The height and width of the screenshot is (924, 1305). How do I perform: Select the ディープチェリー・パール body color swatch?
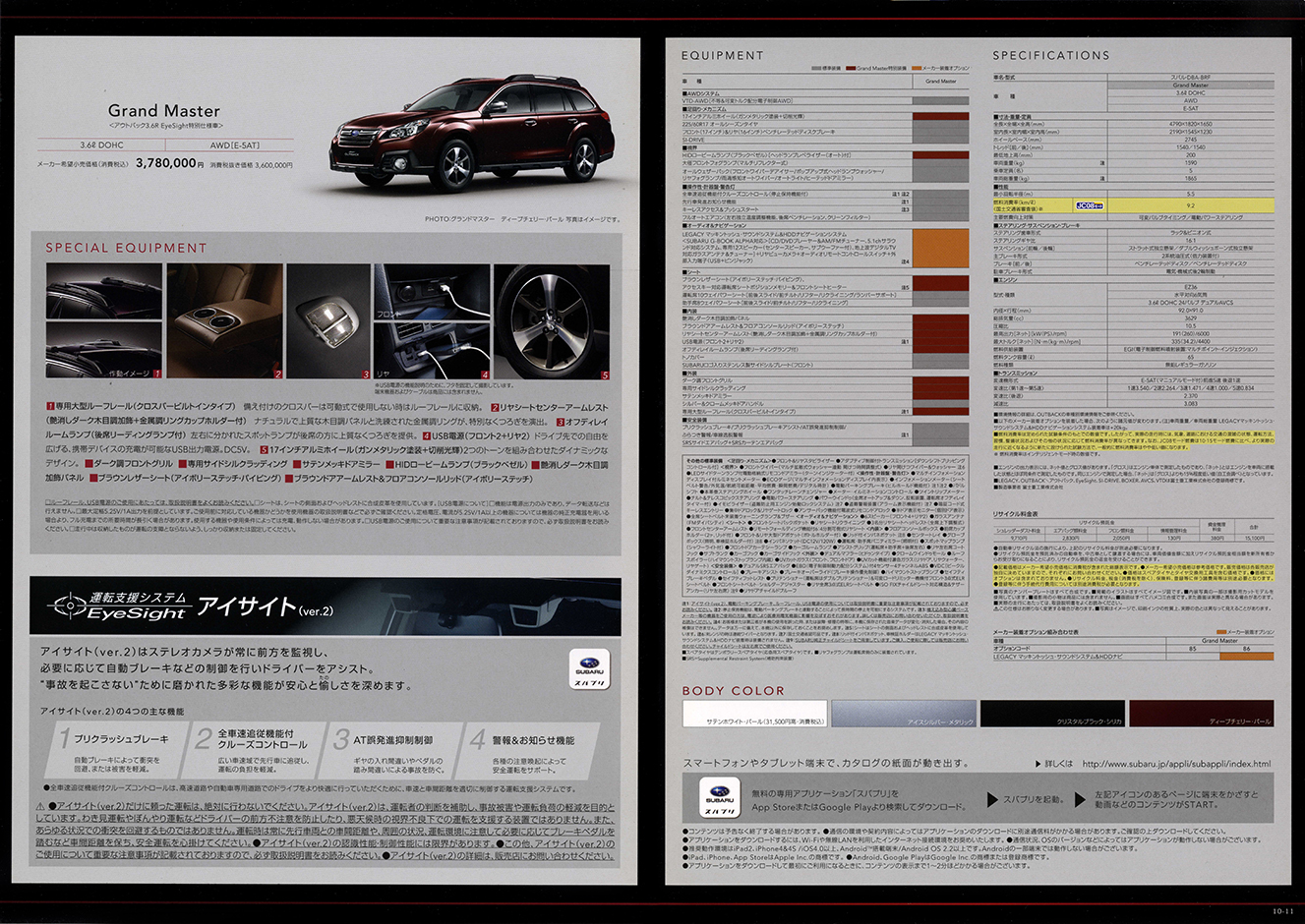click(1202, 713)
